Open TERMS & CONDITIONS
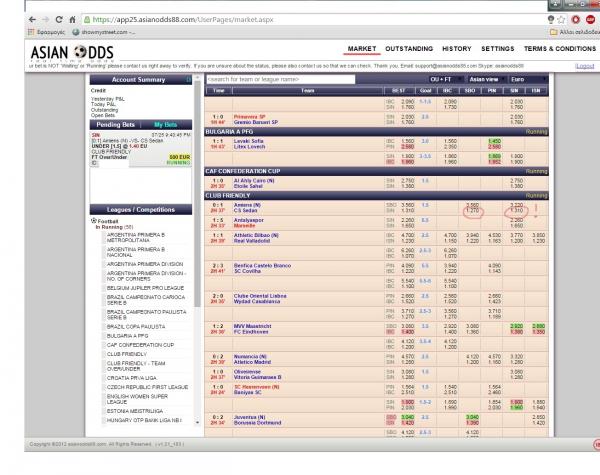This screenshot has width=600, height=475. 560,49
